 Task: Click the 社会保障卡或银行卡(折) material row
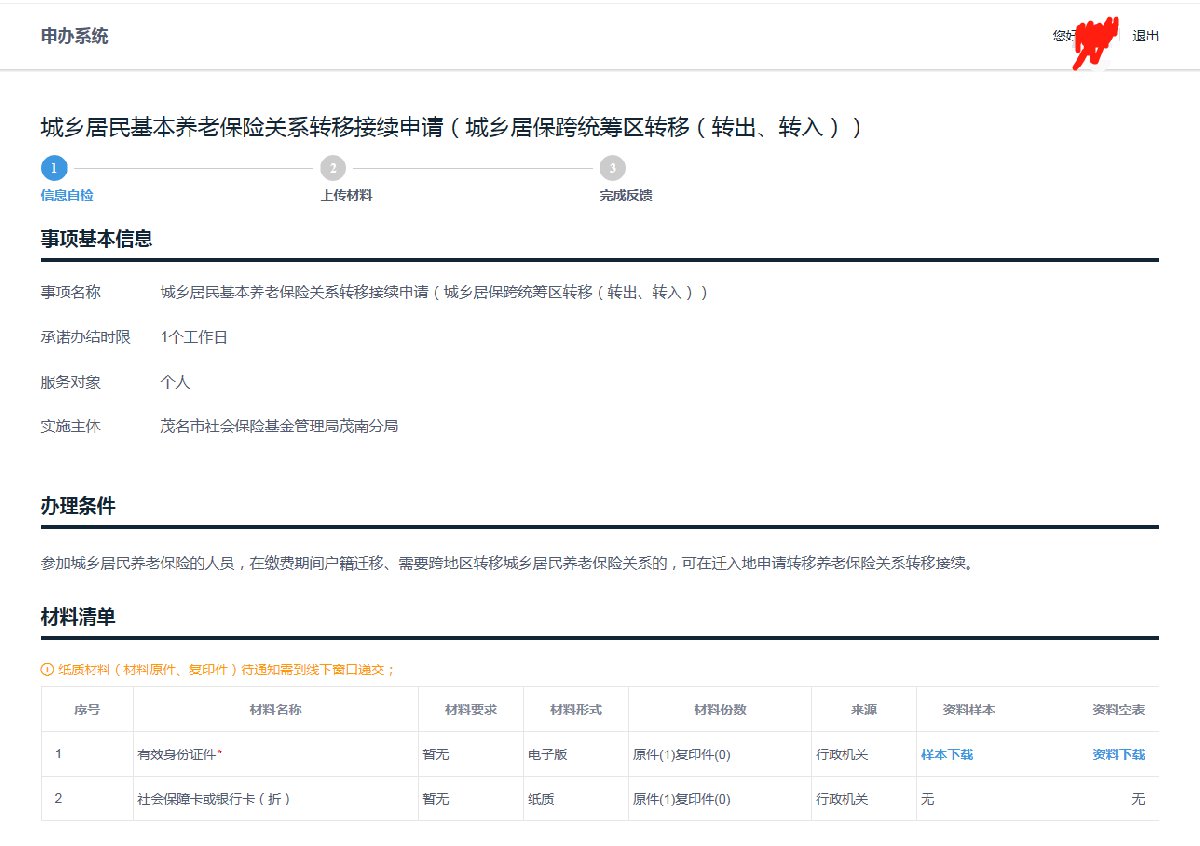coord(214,800)
